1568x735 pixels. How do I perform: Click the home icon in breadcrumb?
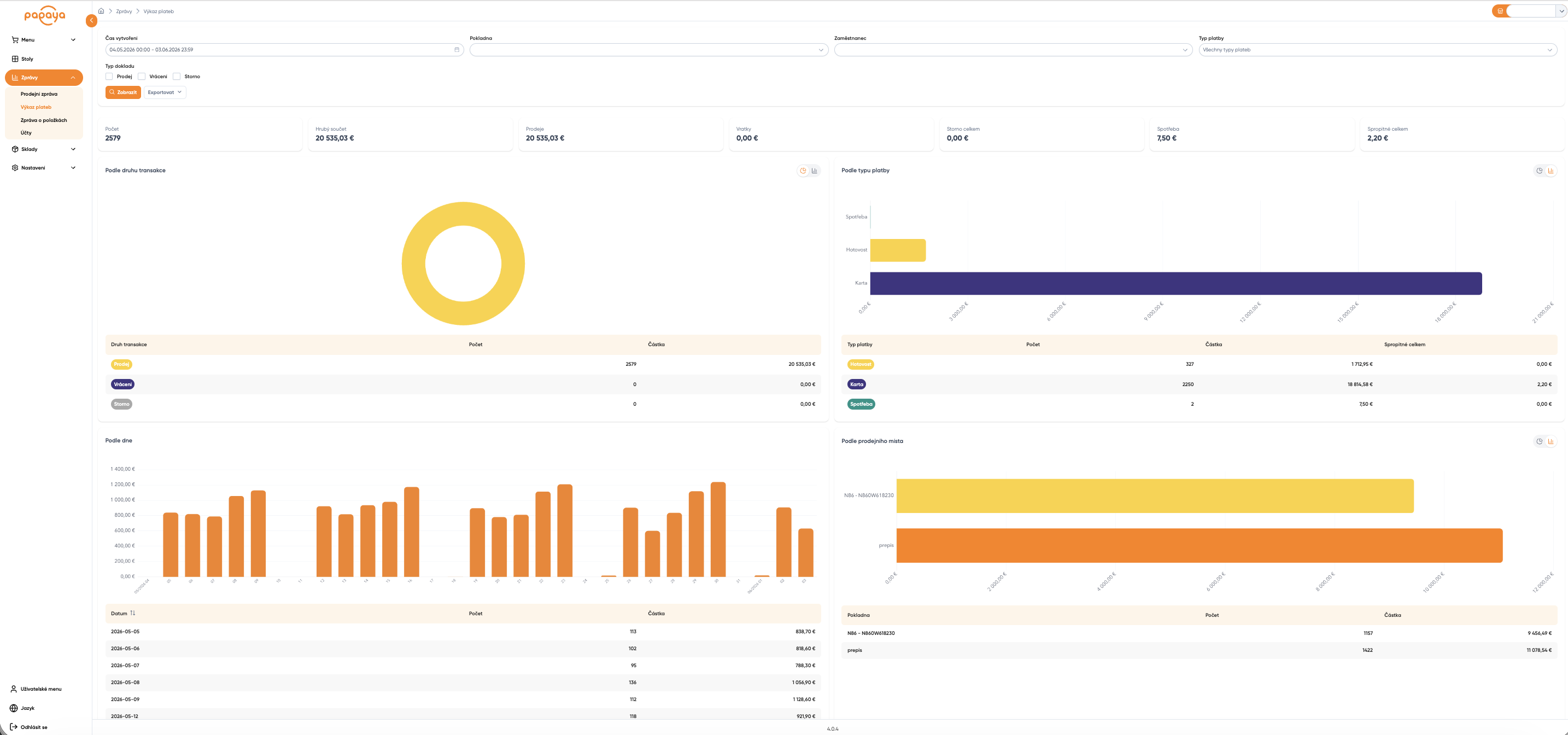101,11
